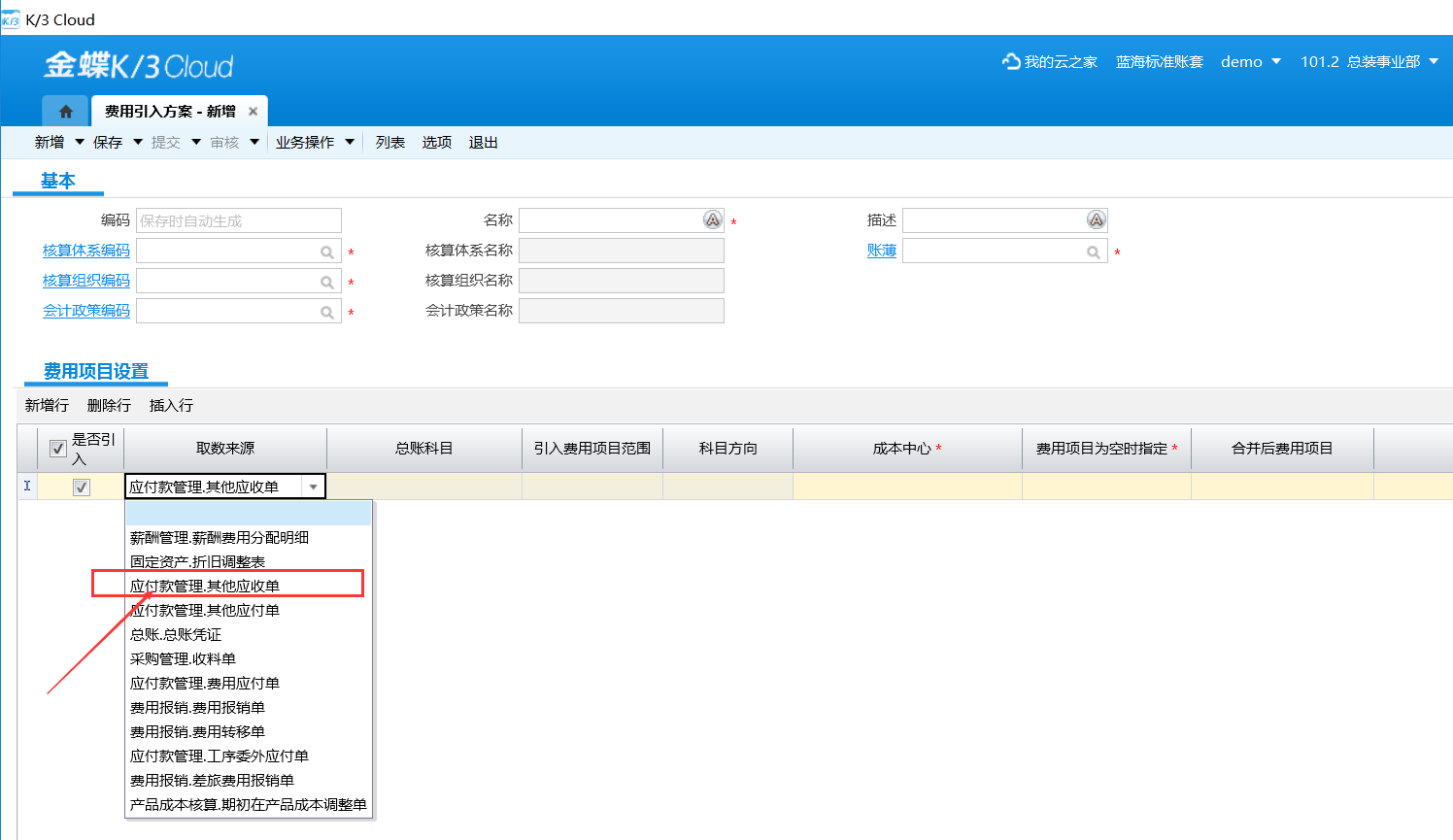Screen dimensions: 1453x840
Task: Click the 新增 toolbar button
Action: 50,142
